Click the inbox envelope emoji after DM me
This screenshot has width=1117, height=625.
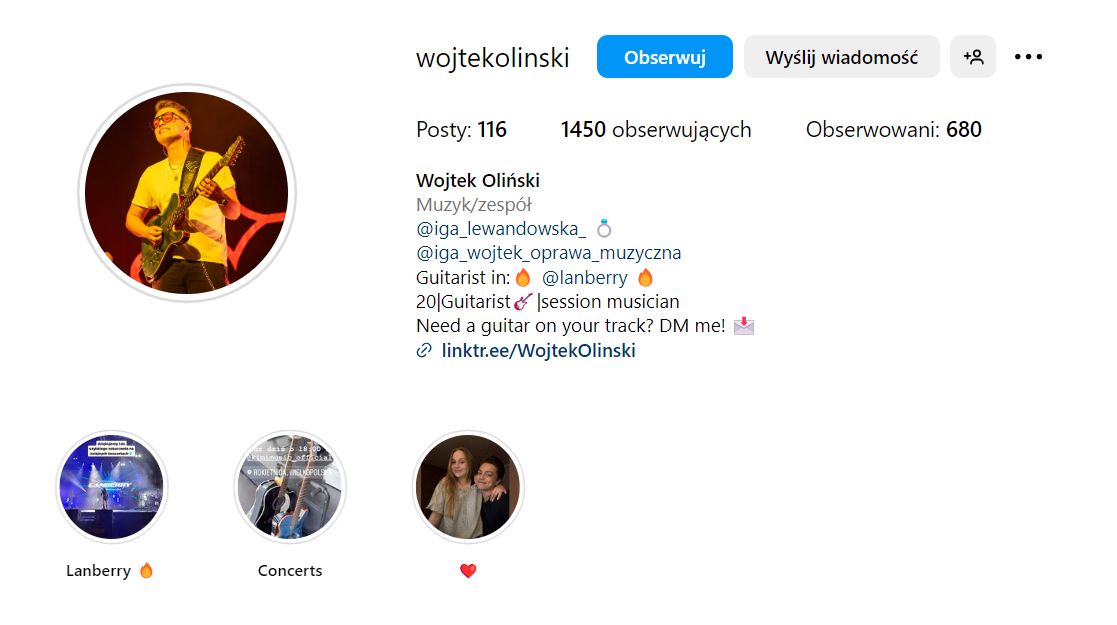[744, 326]
